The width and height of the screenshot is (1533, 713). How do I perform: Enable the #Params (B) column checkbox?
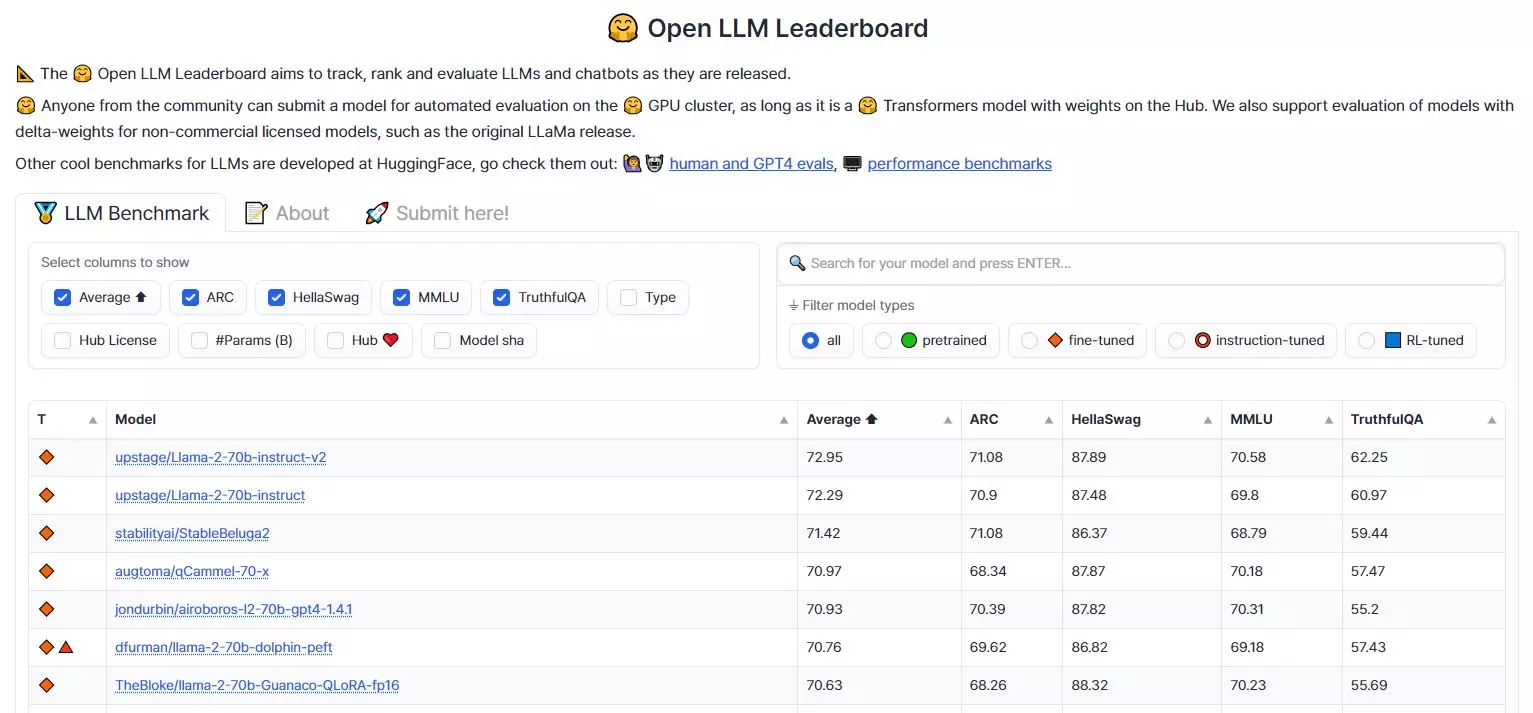click(x=199, y=340)
